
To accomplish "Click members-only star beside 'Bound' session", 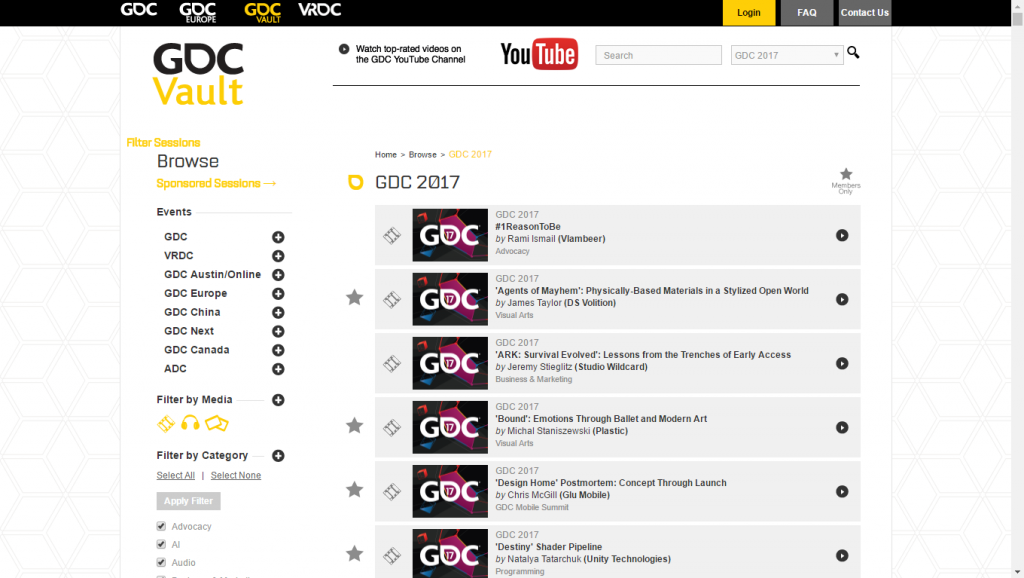I will (x=355, y=426).
